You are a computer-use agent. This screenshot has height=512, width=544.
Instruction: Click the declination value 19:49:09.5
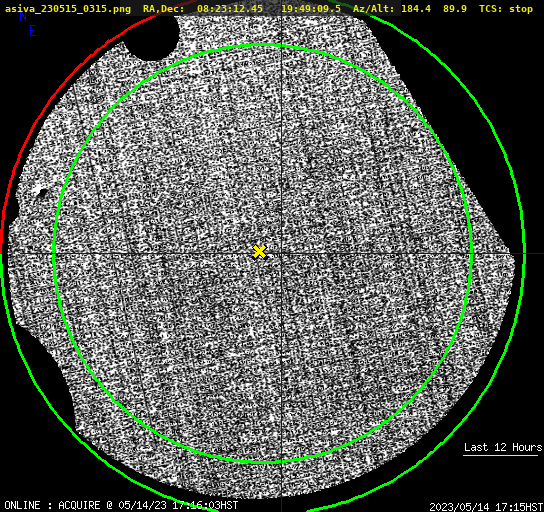tap(311, 9)
